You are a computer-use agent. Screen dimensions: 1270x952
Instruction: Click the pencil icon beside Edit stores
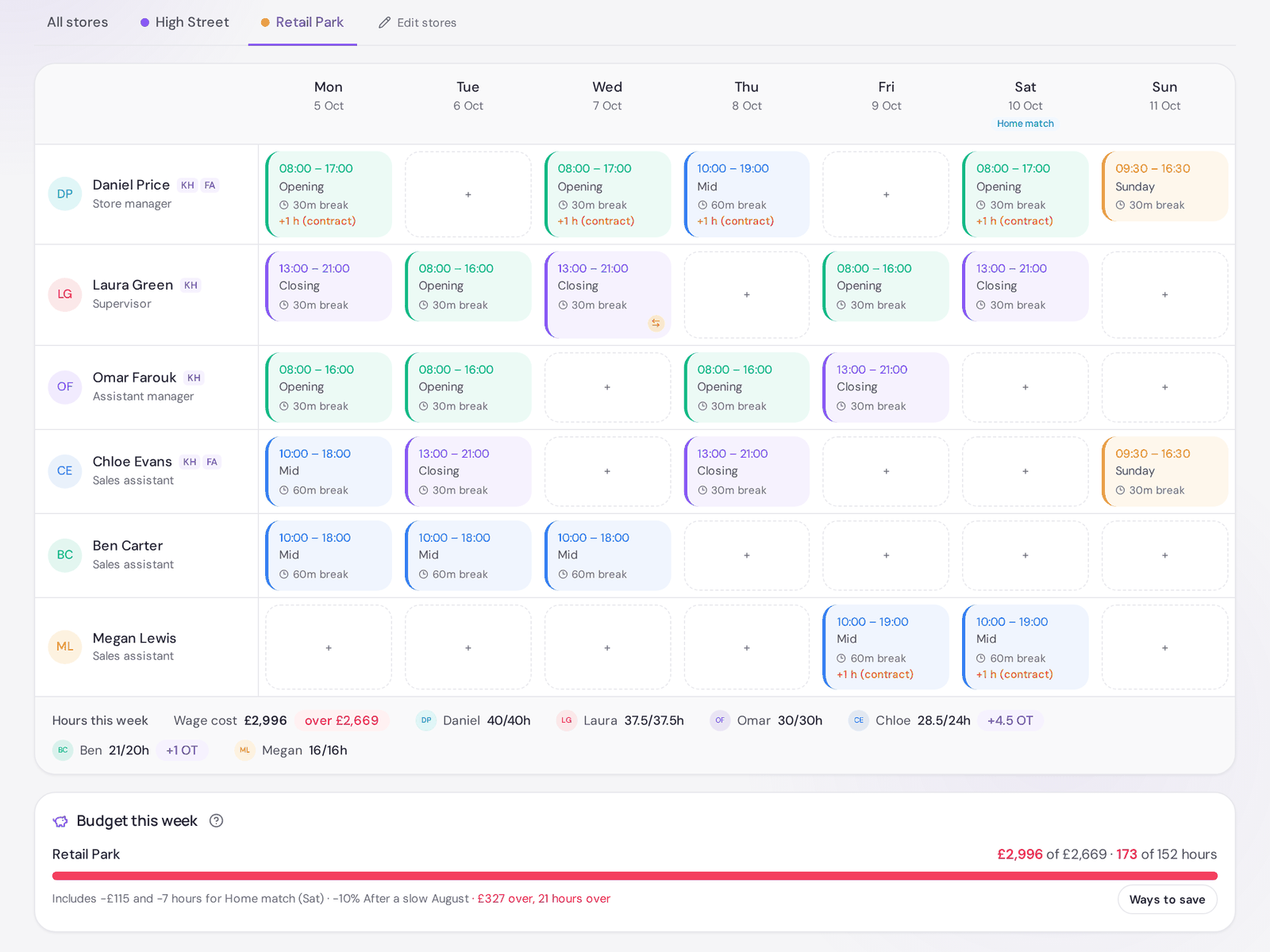click(x=385, y=22)
